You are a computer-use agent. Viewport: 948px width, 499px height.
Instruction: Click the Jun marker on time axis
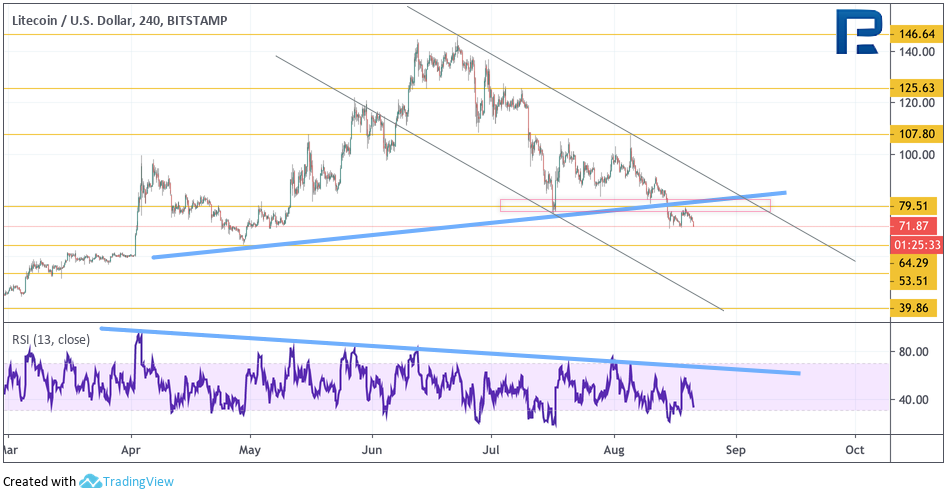click(x=372, y=450)
